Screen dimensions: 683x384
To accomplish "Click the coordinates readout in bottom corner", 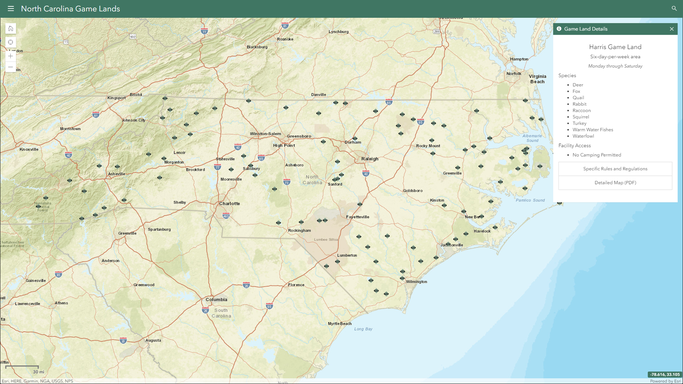I will click(x=665, y=374).
